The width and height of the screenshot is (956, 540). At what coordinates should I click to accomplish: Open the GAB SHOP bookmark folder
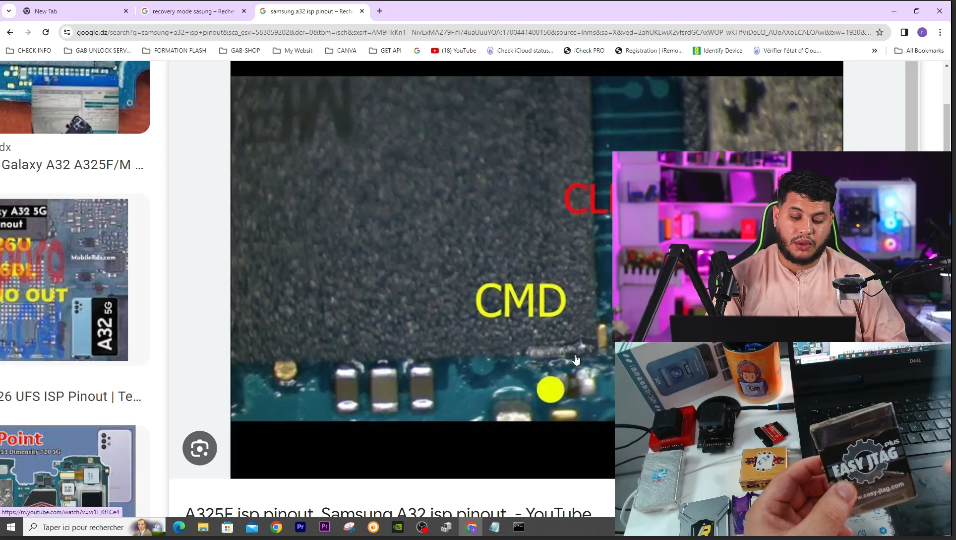point(240,51)
